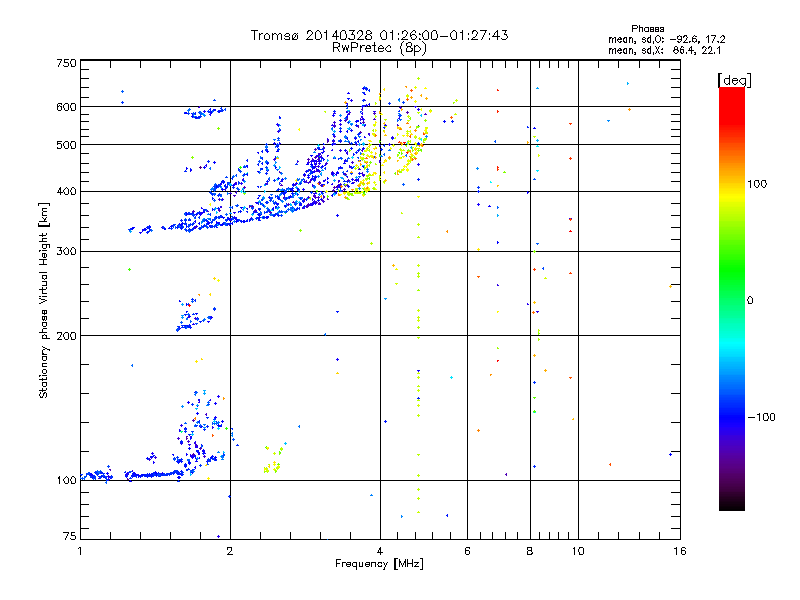Click the colorbar tick label "-100"
800x600 pixels.
pos(761,417)
